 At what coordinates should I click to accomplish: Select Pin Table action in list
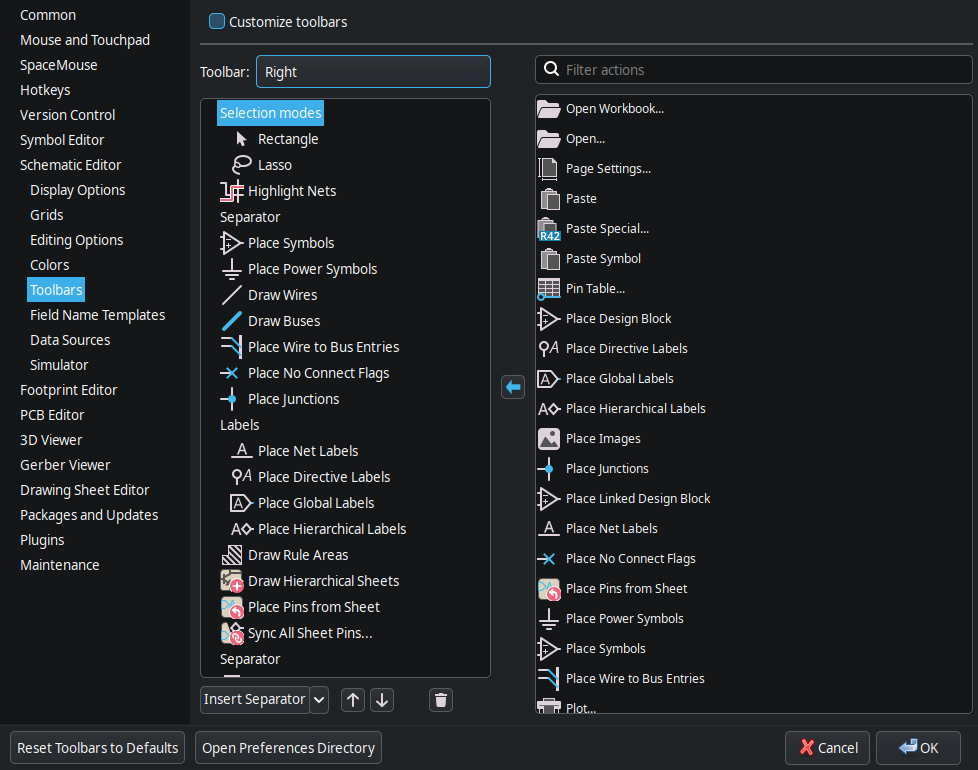click(595, 289)
